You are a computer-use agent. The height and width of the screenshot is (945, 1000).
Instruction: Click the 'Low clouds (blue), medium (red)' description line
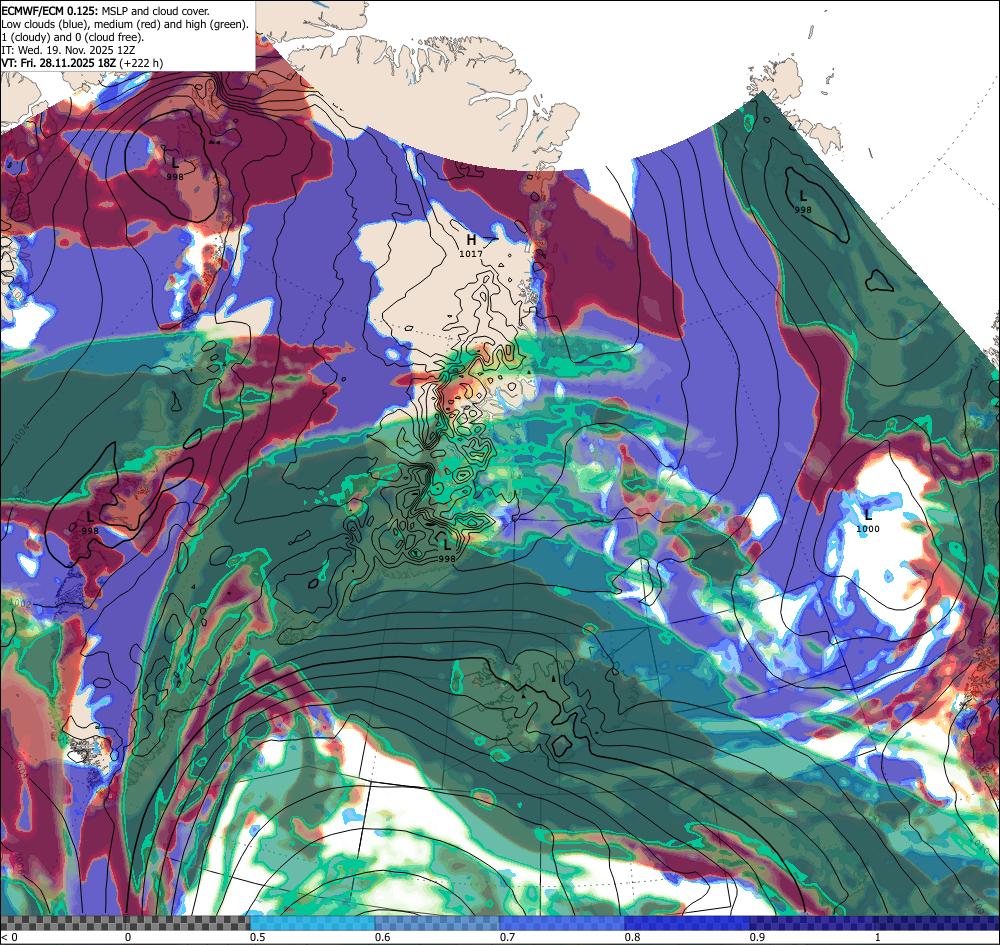pos(125,24)
